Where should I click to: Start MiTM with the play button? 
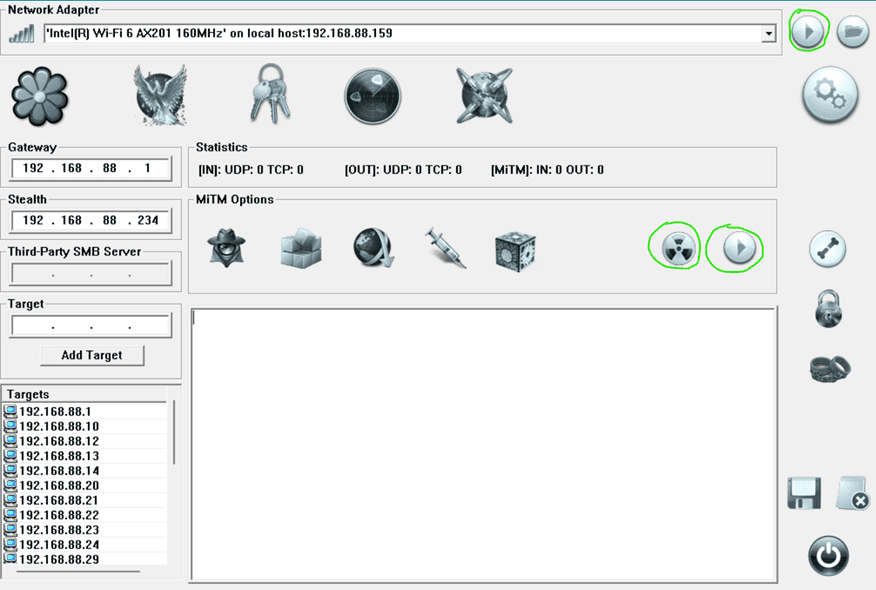pyautogui.click(x=739, y=247)
